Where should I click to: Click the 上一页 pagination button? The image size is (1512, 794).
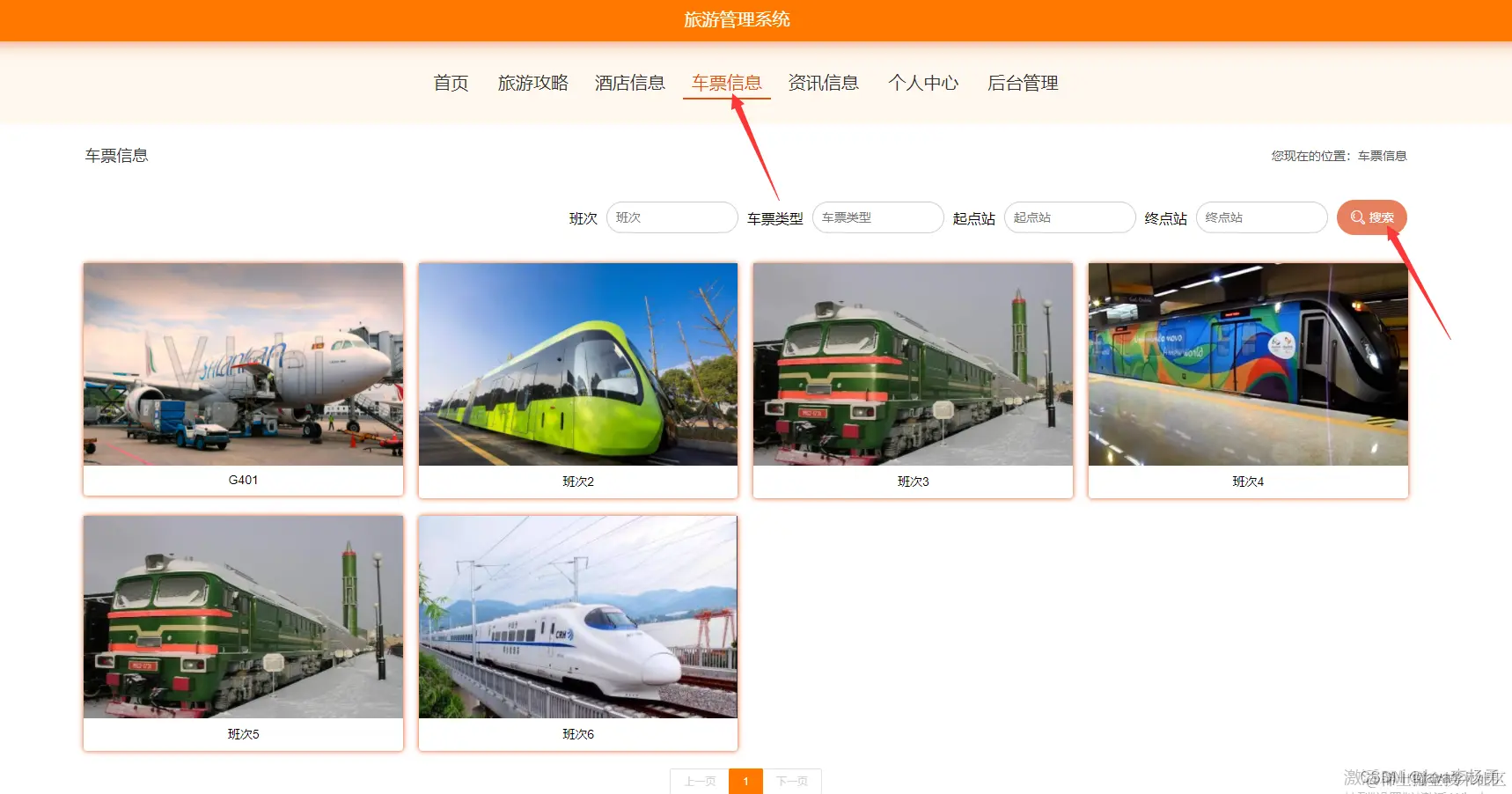point(700,781)
